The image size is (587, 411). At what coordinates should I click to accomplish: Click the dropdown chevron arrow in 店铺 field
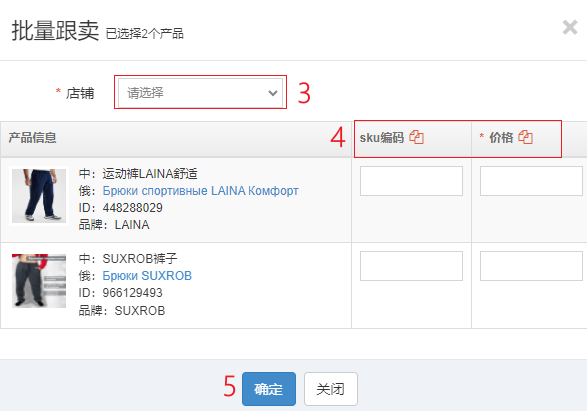273,93
